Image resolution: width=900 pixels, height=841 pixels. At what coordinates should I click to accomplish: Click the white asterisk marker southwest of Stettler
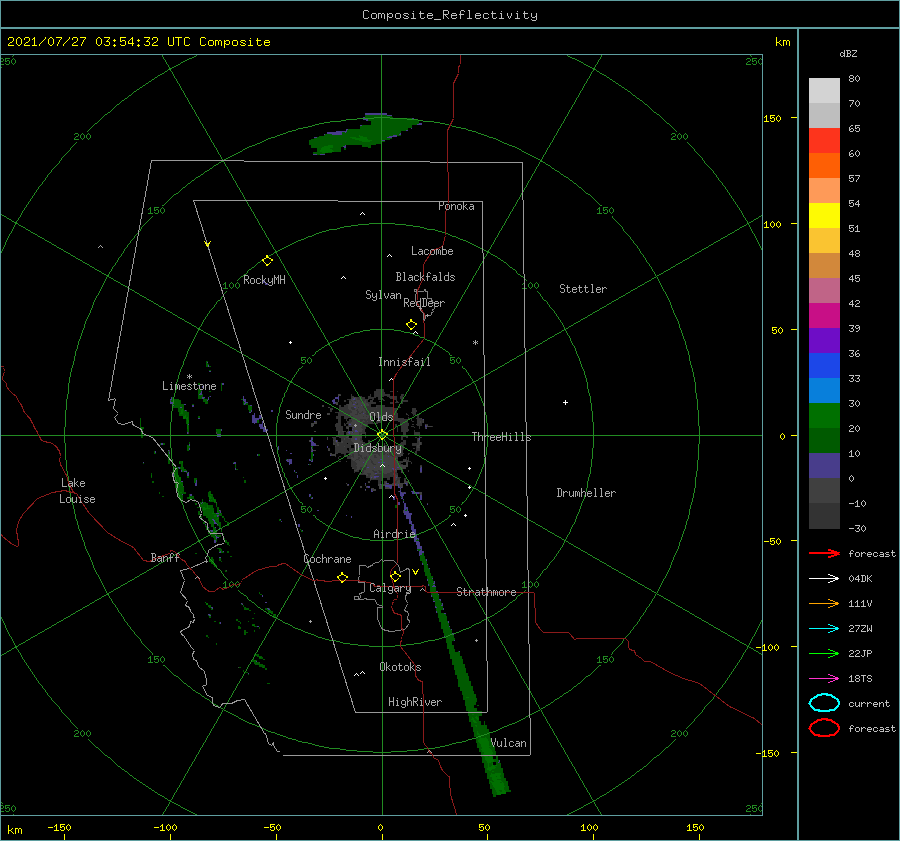pyautogui.click(x=475, y=343)
